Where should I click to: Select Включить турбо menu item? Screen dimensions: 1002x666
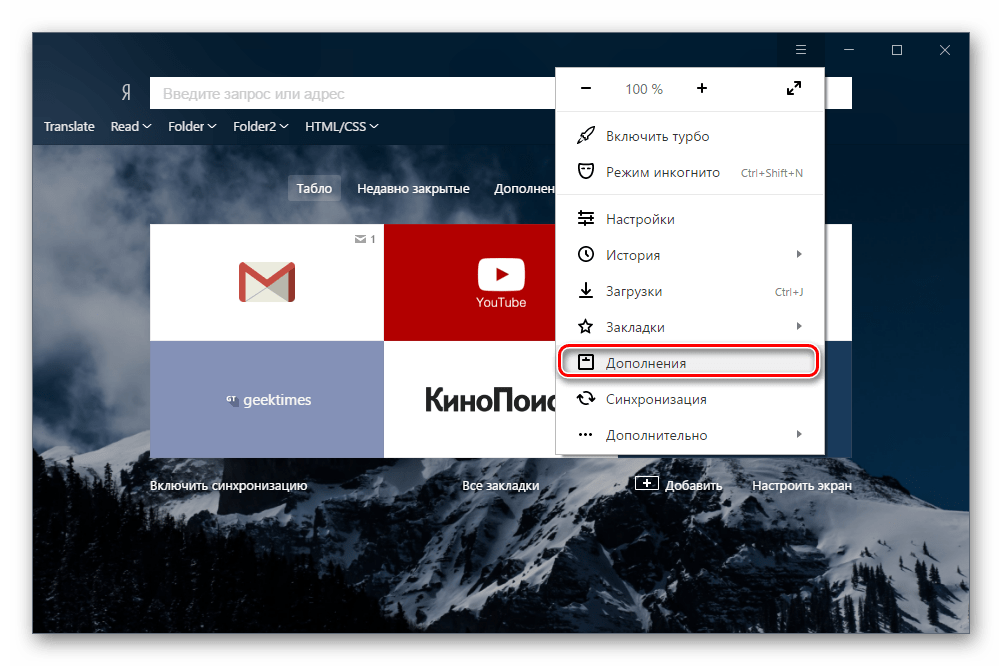coord(690,136)
